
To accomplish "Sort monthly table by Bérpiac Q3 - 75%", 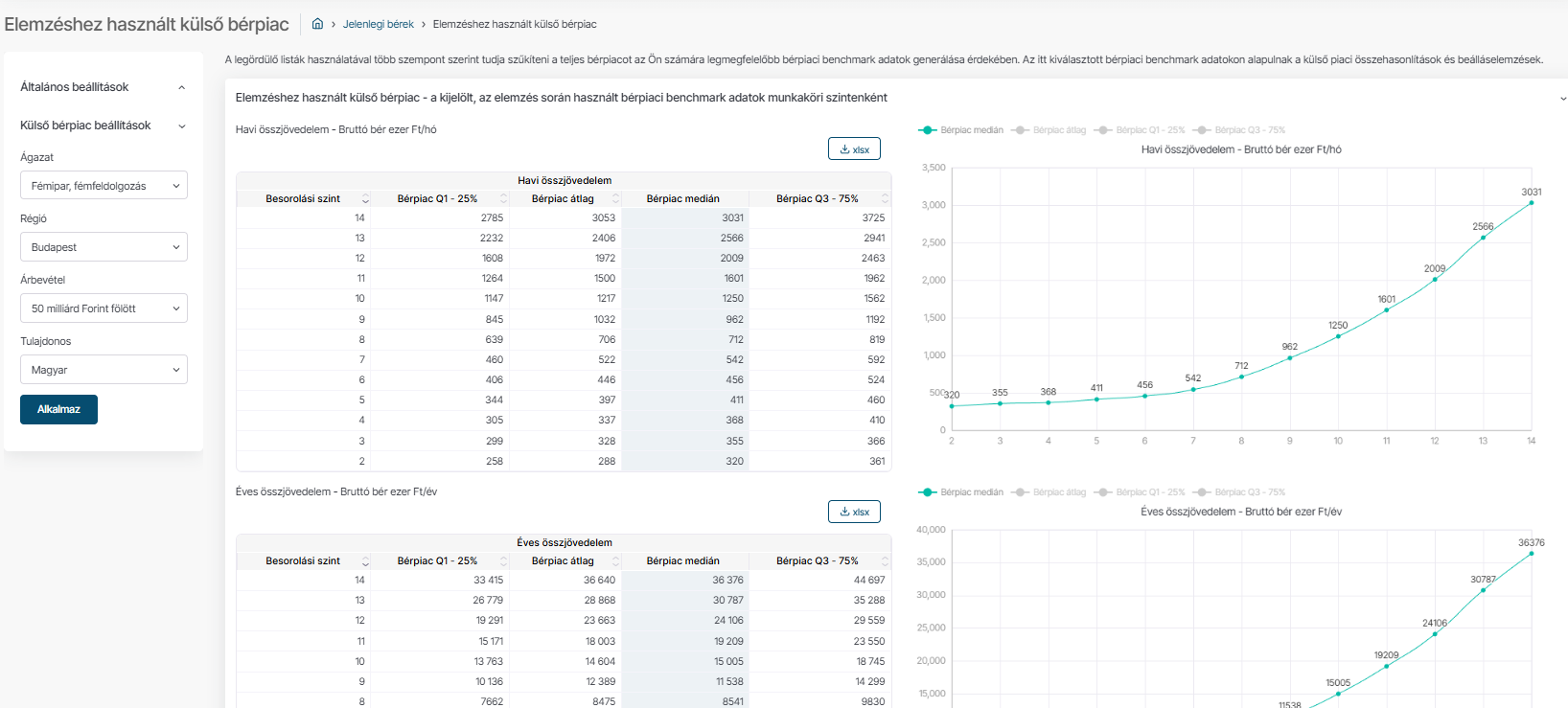I will [885, 199].
